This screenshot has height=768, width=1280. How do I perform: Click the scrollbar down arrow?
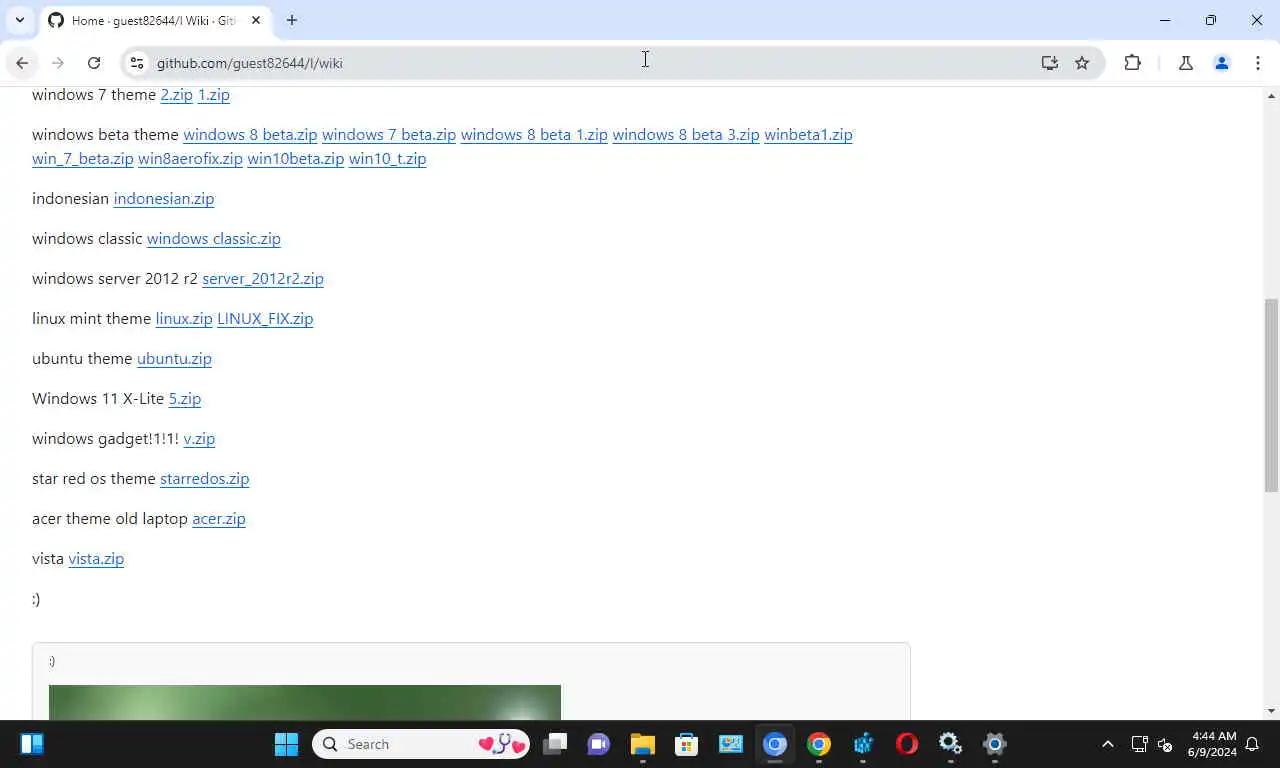pyautogui.click(x=1272, y=711)
